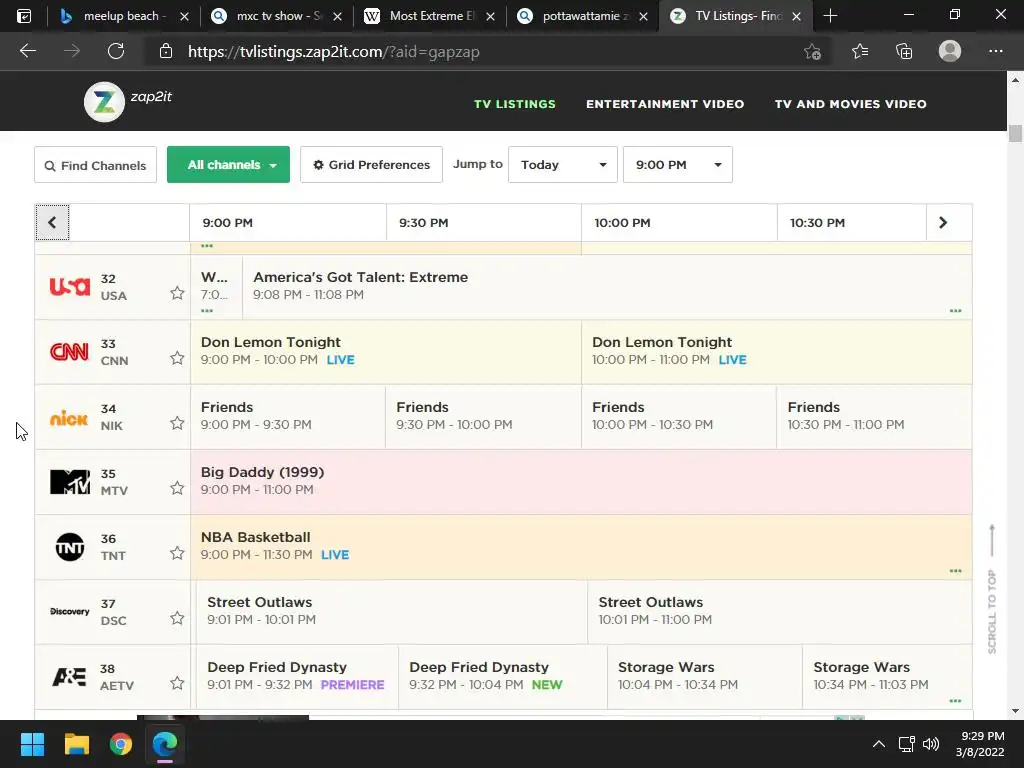Open Collections in Edge
Image resolution: width=1024 pixels, height=768 pixels.
click(904, 51)
